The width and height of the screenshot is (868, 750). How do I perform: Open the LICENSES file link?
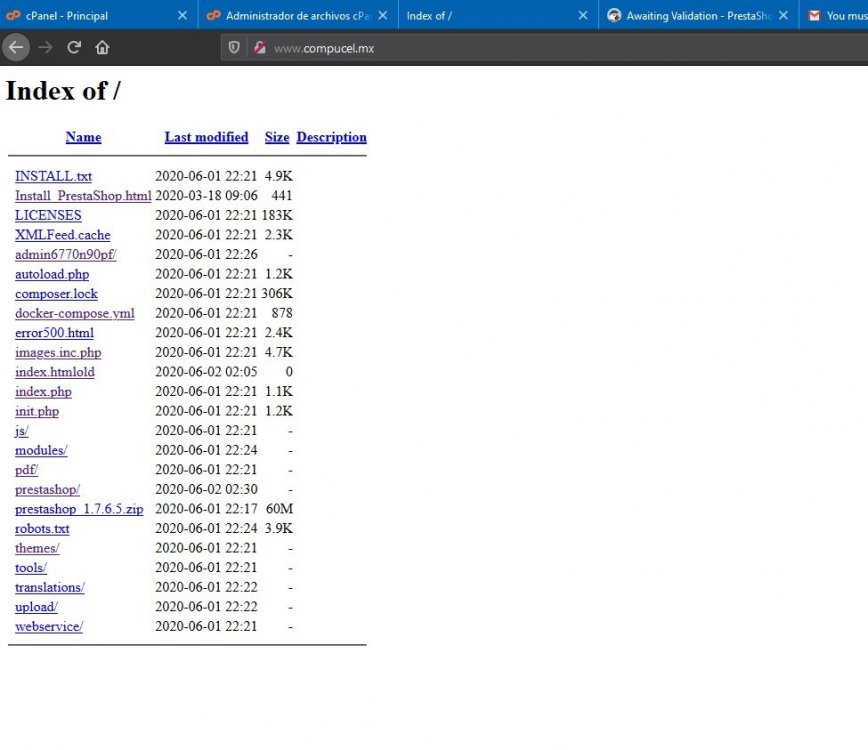coord(48,215)
